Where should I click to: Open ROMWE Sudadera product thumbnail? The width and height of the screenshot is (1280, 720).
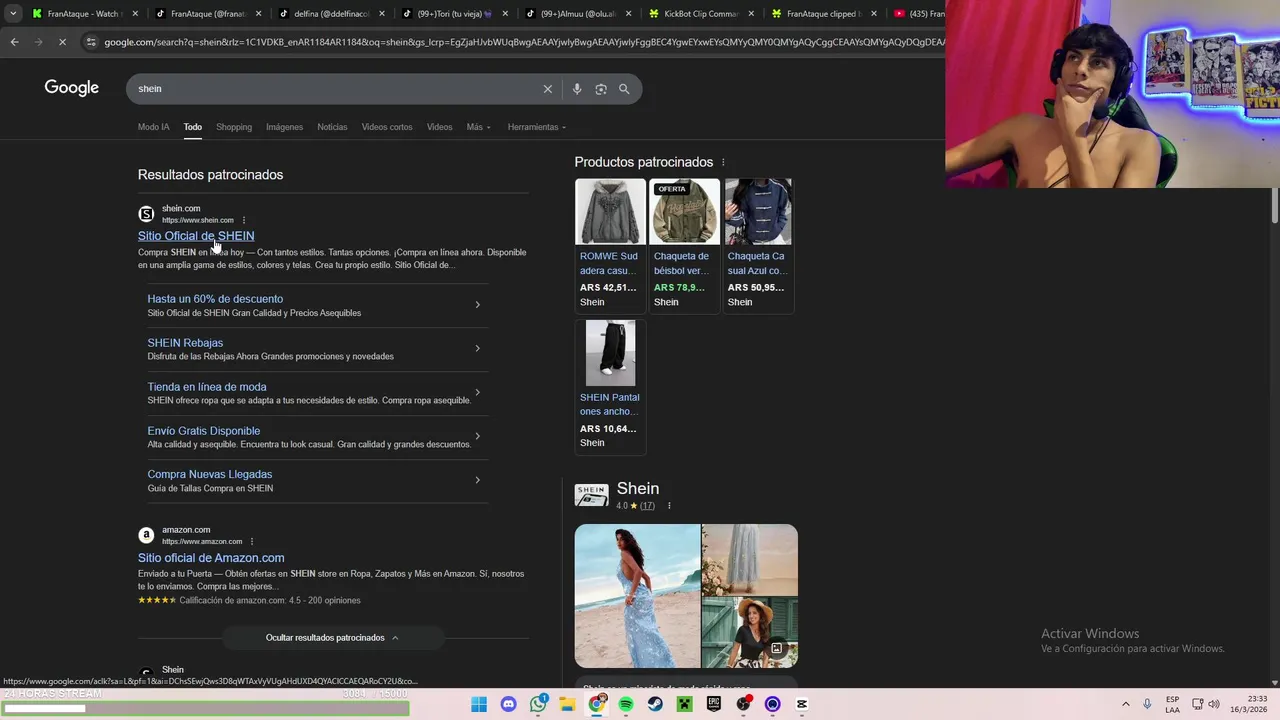(x=610, y=212)
